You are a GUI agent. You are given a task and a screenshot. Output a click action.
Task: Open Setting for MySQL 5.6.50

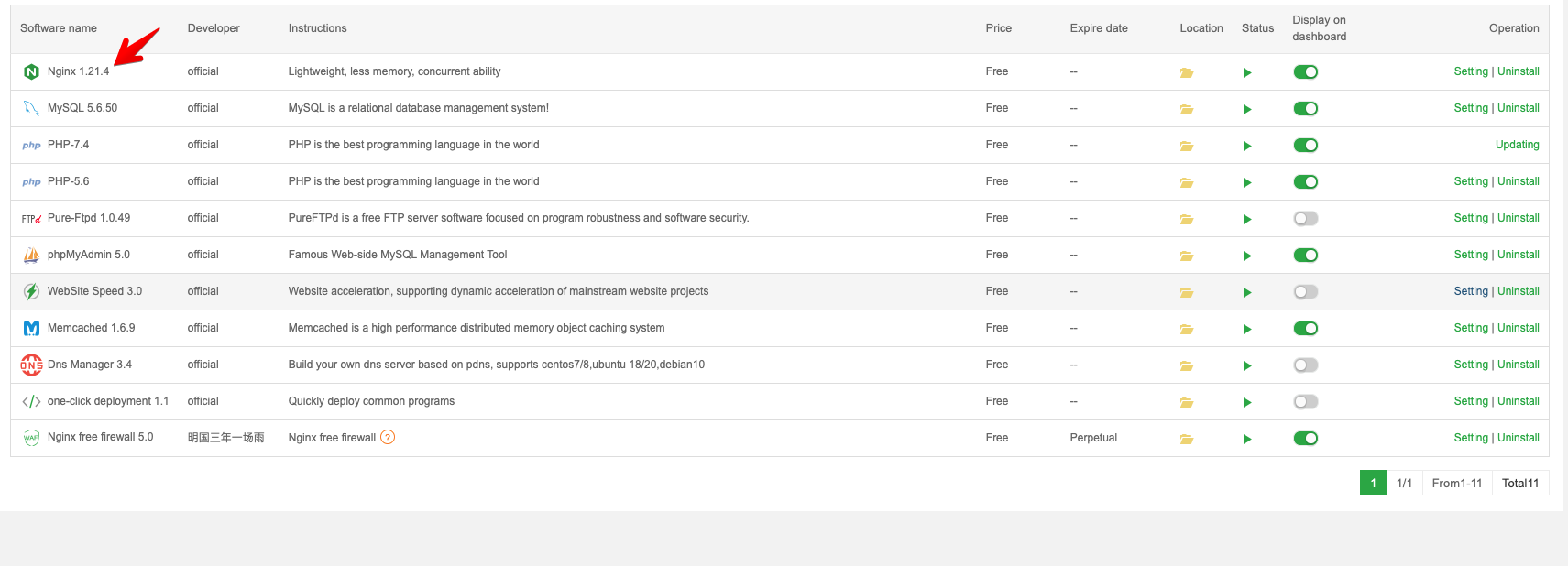point(1470,108)
